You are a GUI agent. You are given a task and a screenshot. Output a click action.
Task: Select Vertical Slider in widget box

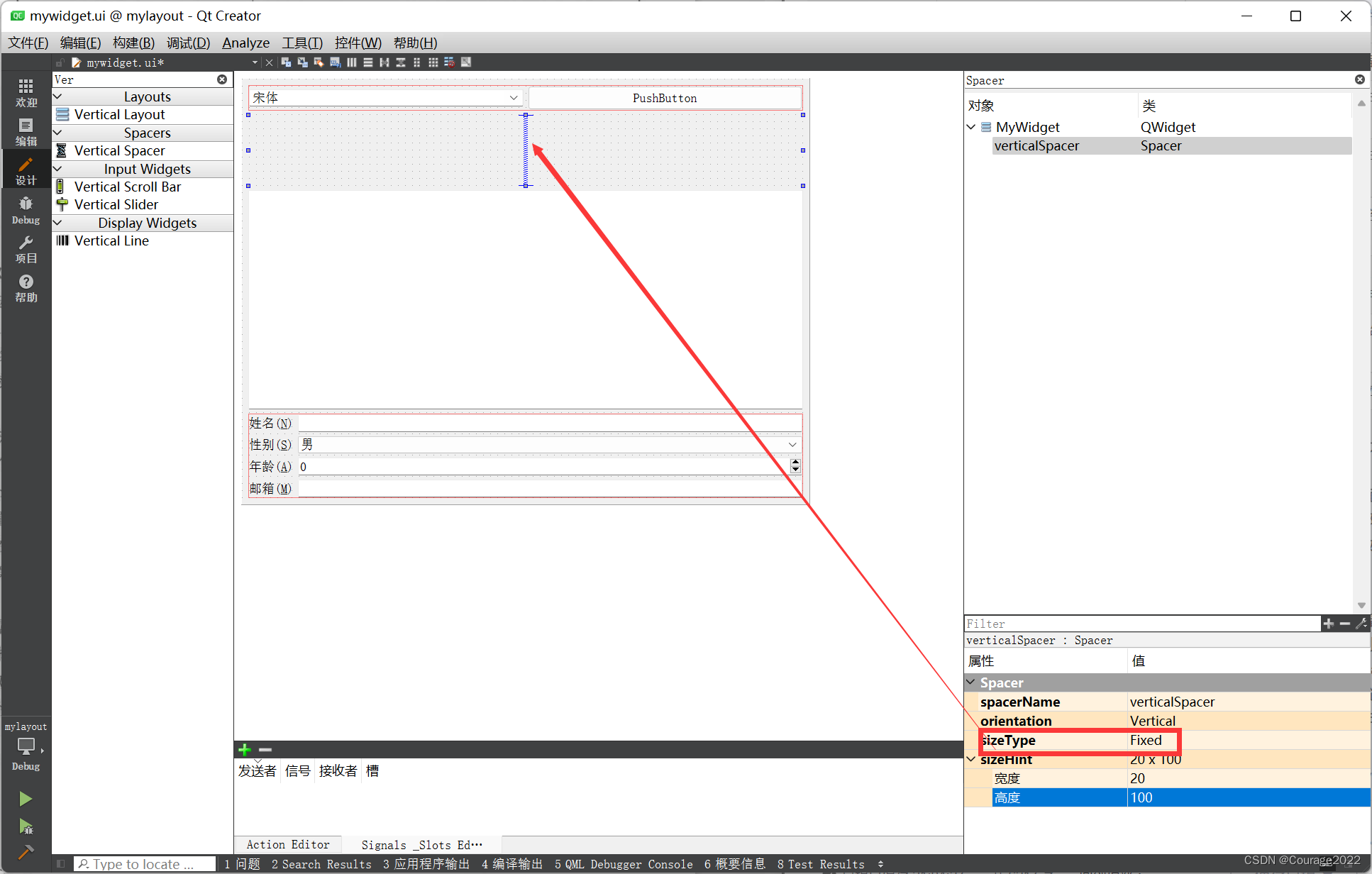coord(116,204)
